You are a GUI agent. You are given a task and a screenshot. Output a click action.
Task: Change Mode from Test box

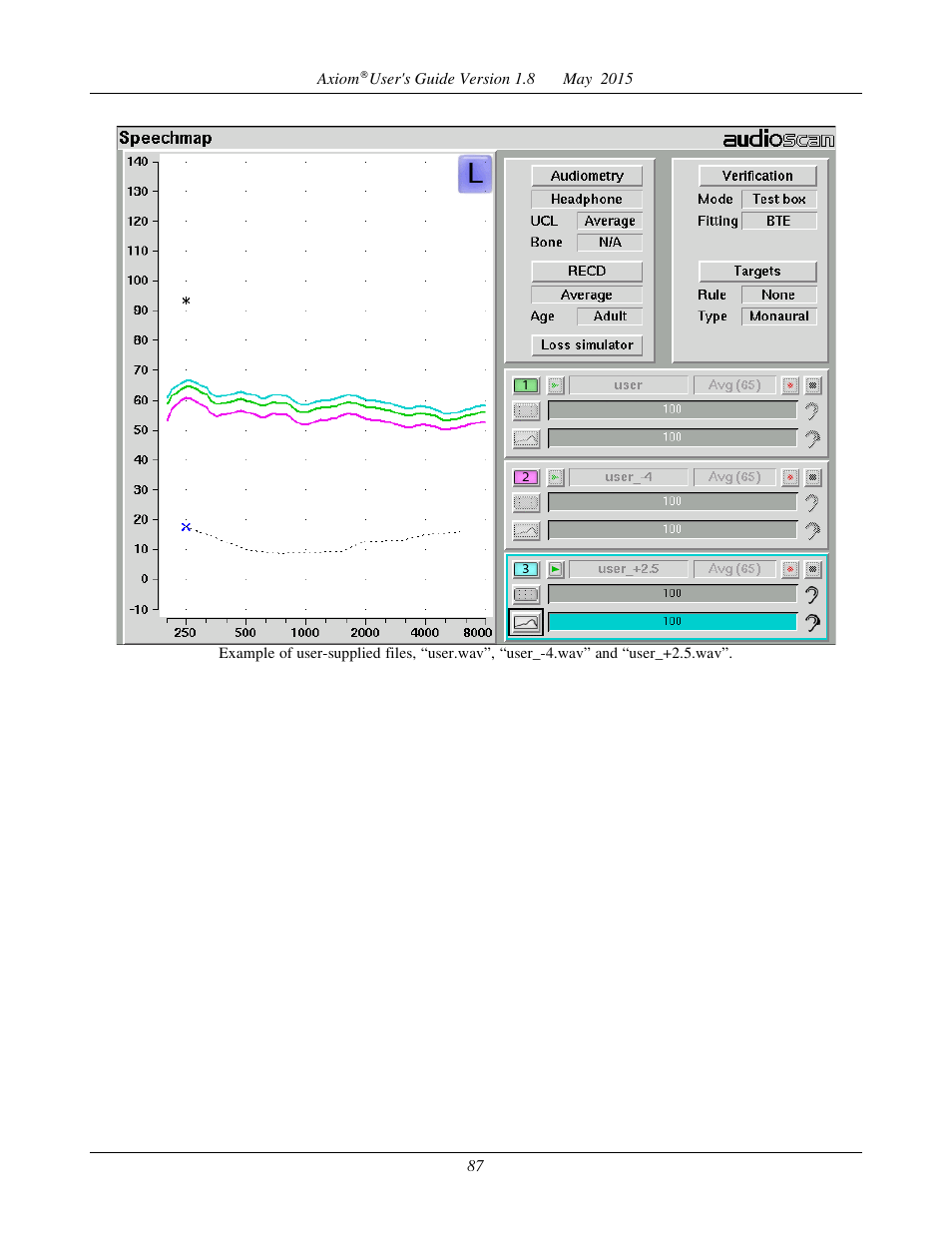[779, 200]
